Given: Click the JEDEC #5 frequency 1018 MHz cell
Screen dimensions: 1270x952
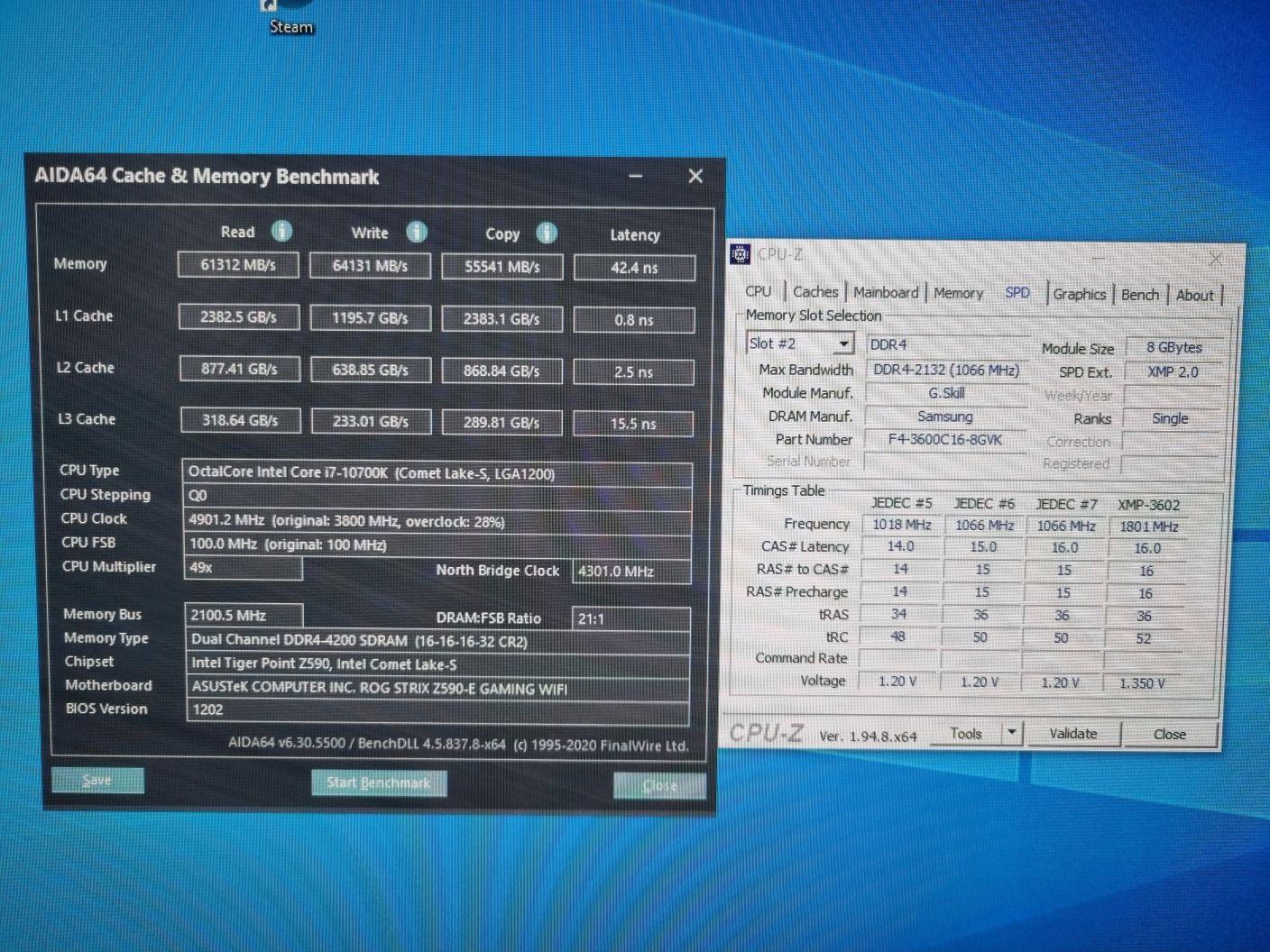Looking at the screenshot, I should 901,525.
